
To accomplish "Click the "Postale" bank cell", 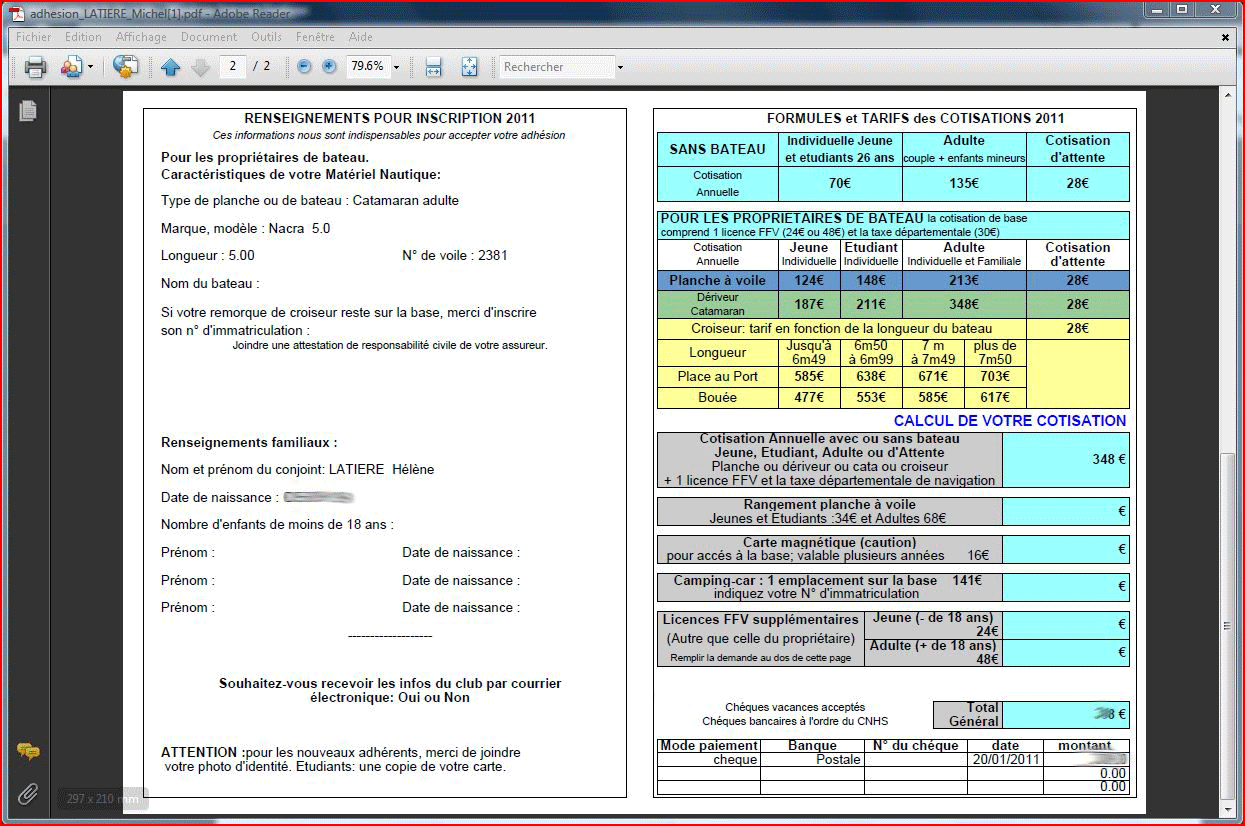I will click(811, 759).
